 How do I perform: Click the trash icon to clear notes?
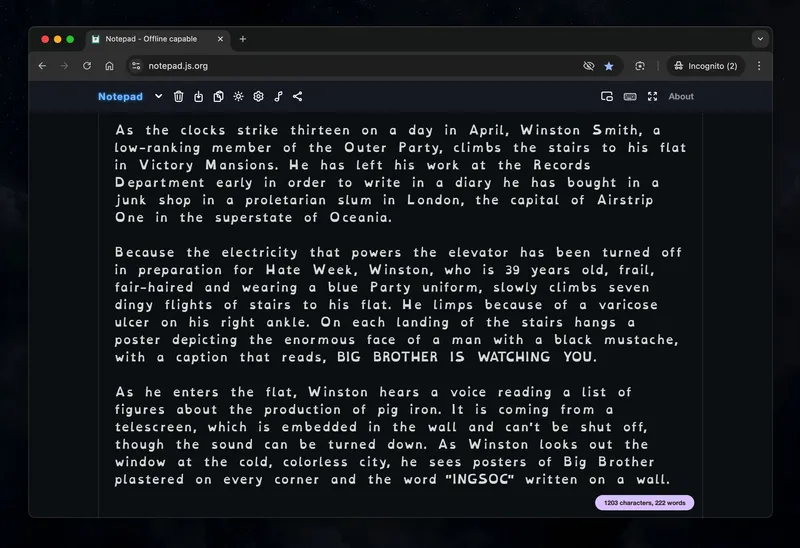click(x=178, y=97)
